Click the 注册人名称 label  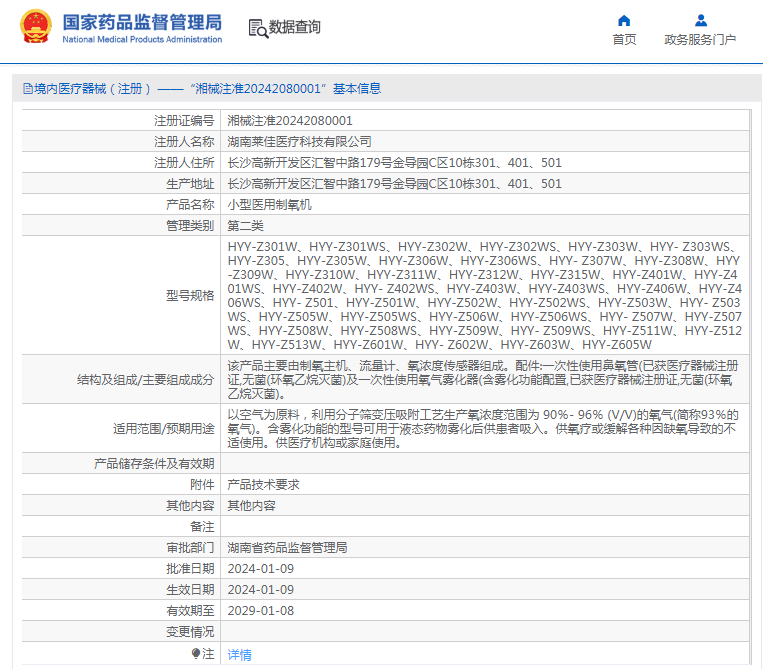tap(184, 142)
